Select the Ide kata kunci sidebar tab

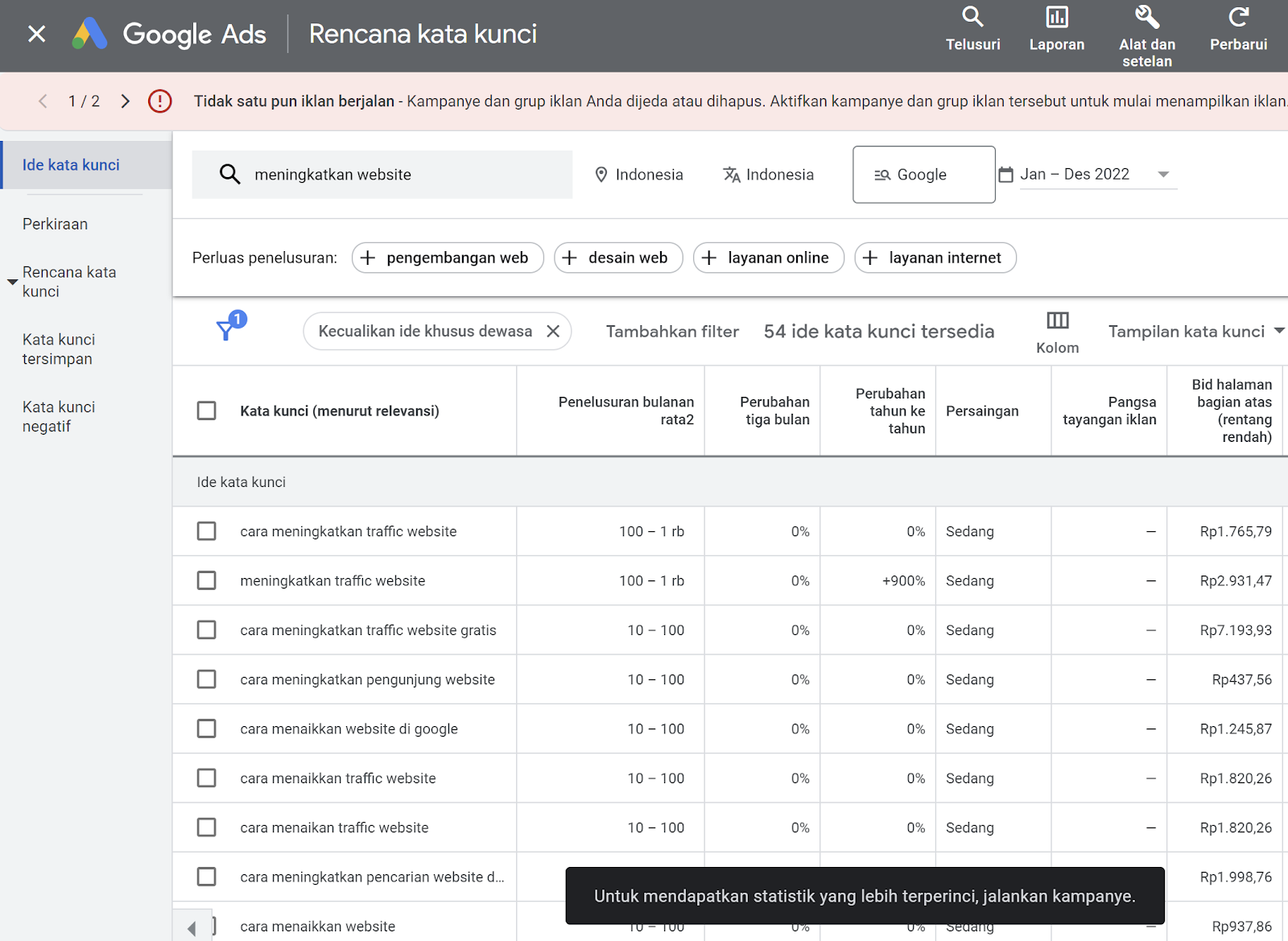(x=86, y=165)
